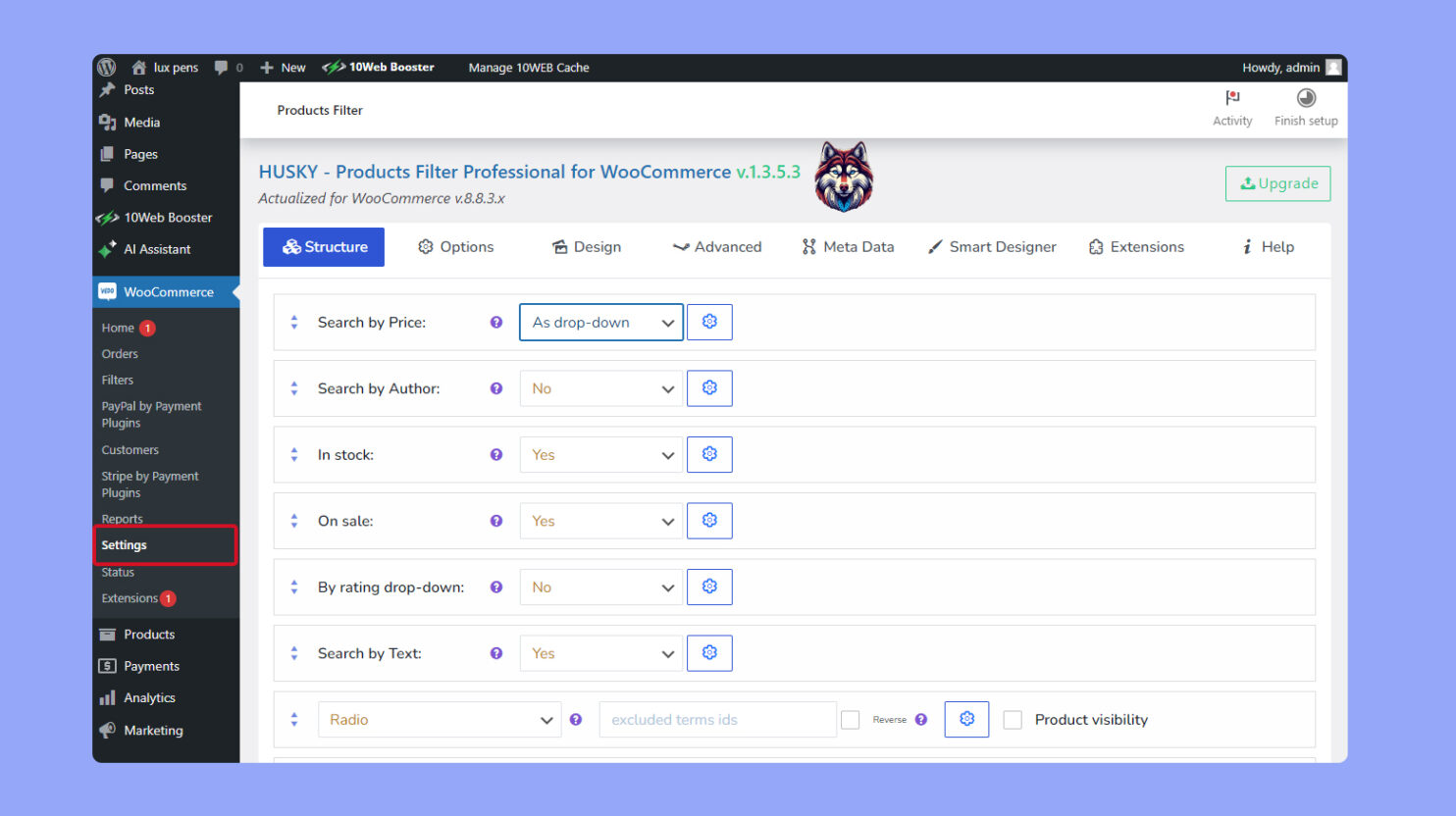Click the help icon next to Search by Text
Image resolution: width=1456 pixels, height=816 pixels.
tap(496, 653)
